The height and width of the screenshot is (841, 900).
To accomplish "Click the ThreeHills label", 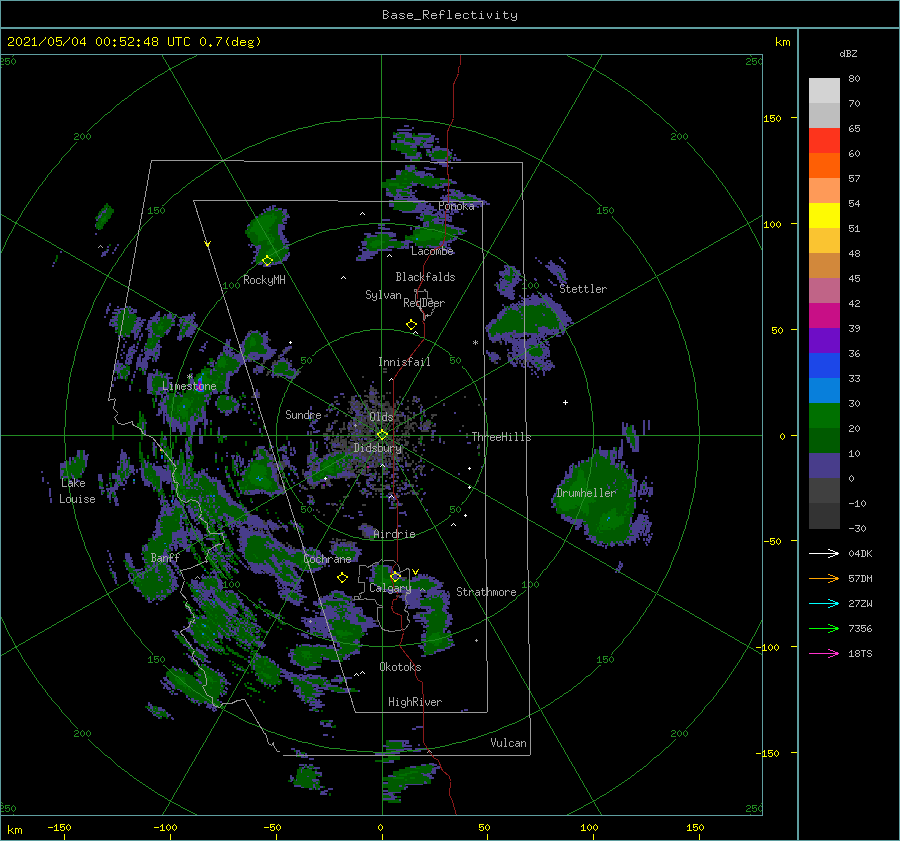I will pyautogui.click(x=502, y=437).
